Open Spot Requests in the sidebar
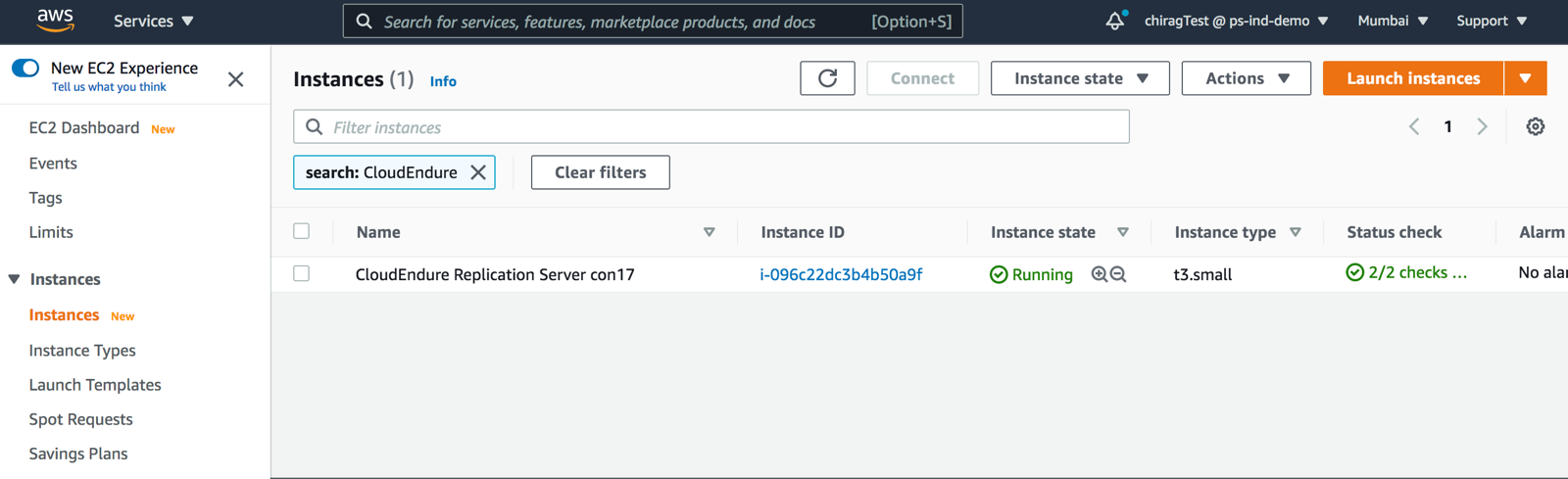The width and height of the screenshot is (1568, 479). coord(80,419)
